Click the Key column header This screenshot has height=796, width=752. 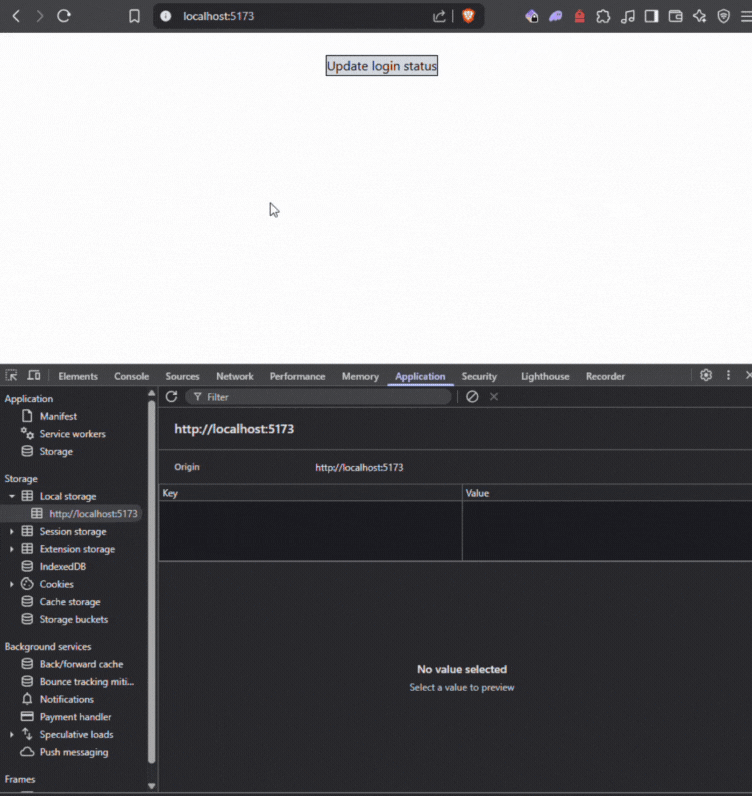(x=310, y=493)
